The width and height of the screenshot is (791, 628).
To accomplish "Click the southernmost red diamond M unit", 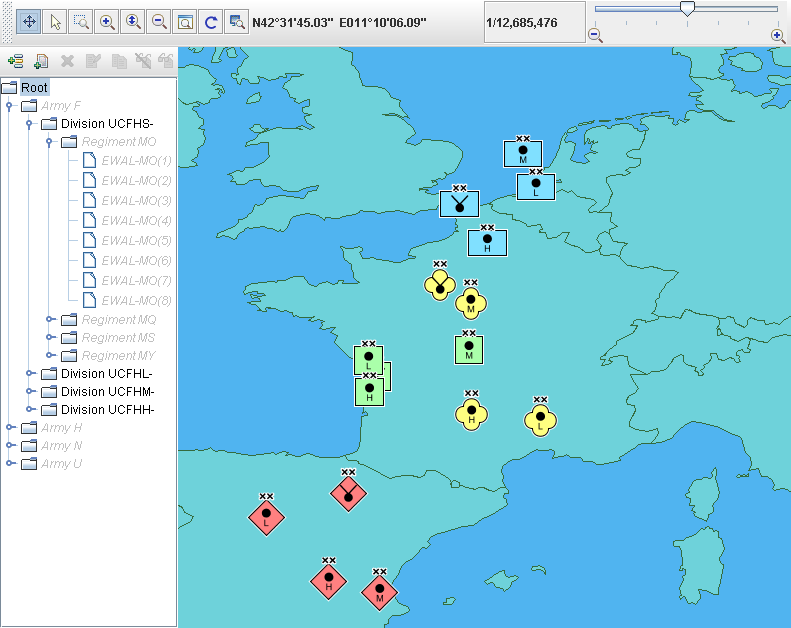I will pos(380,594).
